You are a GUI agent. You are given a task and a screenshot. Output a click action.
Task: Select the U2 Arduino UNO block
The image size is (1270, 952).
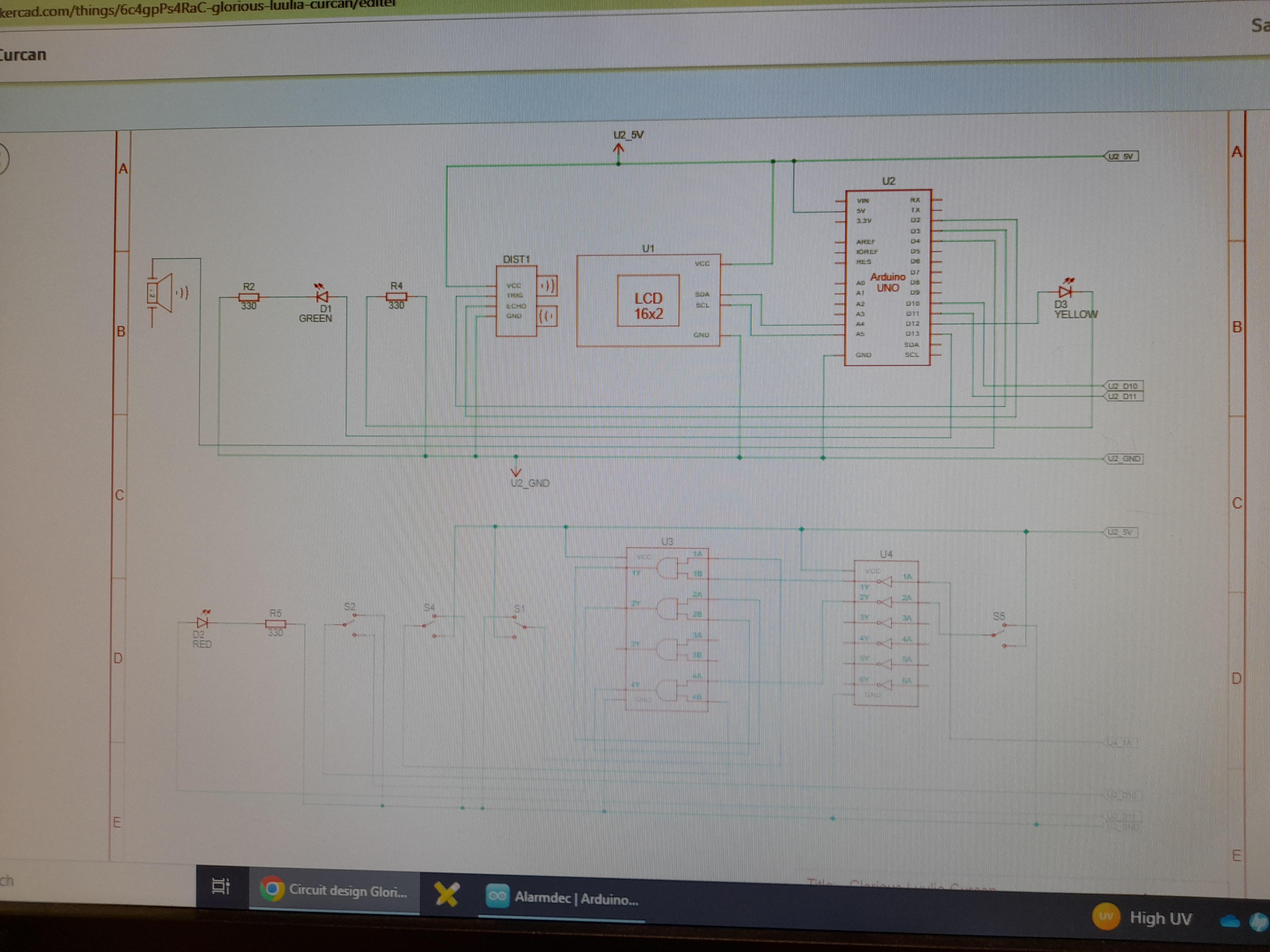(888, 277)
